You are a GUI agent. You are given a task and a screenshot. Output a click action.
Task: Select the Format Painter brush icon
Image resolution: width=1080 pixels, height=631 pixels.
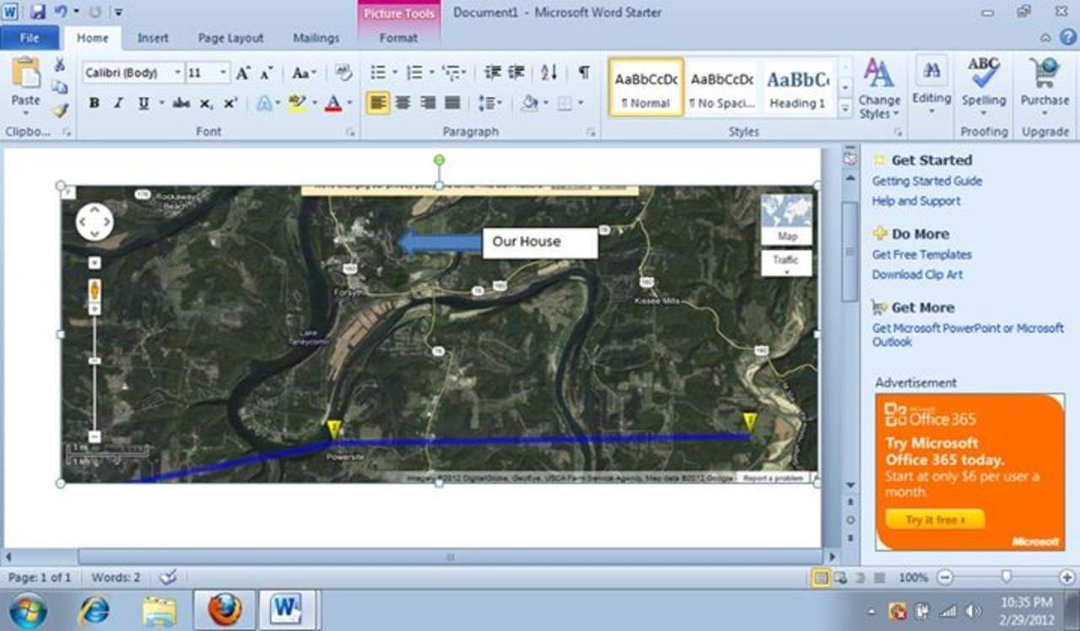click(x=60, y=110)
